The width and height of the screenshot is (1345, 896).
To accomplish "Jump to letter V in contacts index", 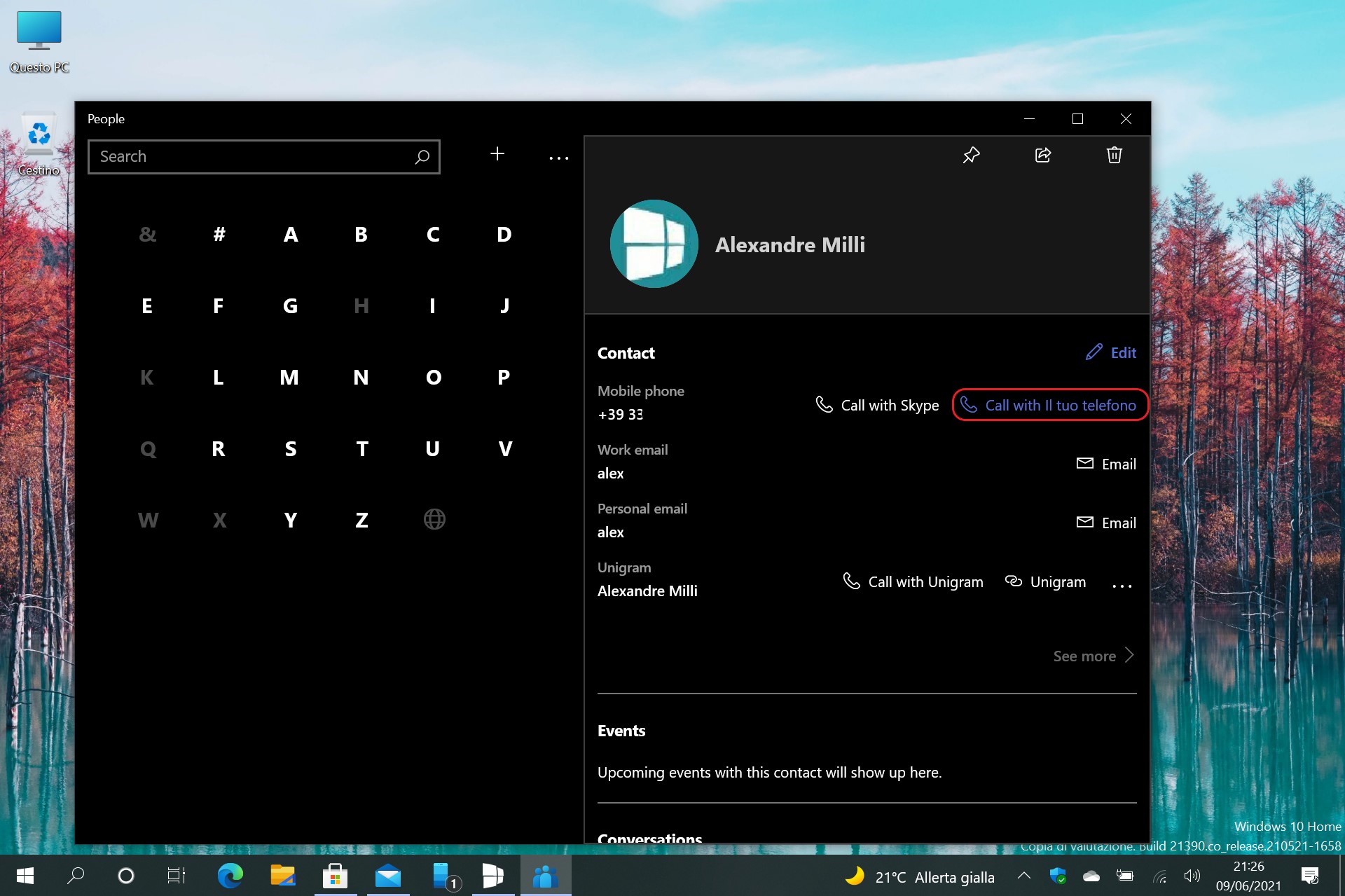I will tap(505, 448).
